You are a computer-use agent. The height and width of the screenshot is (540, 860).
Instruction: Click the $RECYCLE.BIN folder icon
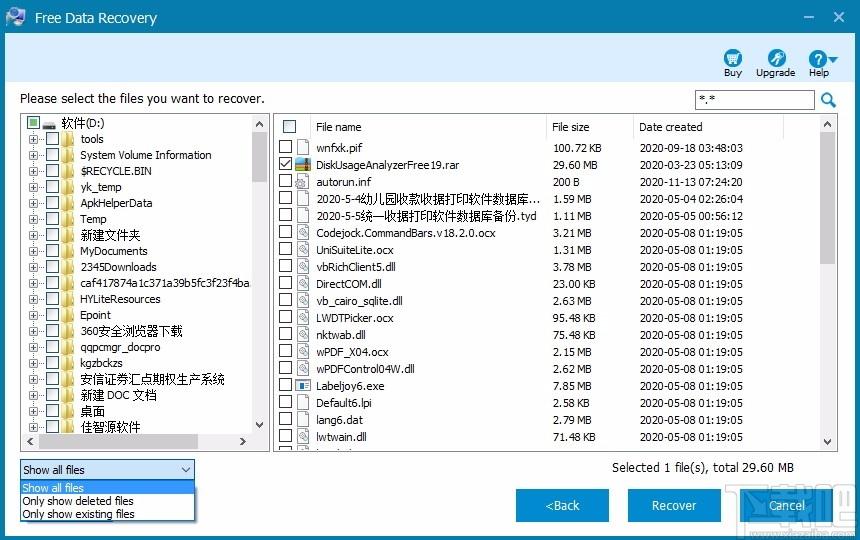[67, 170]
